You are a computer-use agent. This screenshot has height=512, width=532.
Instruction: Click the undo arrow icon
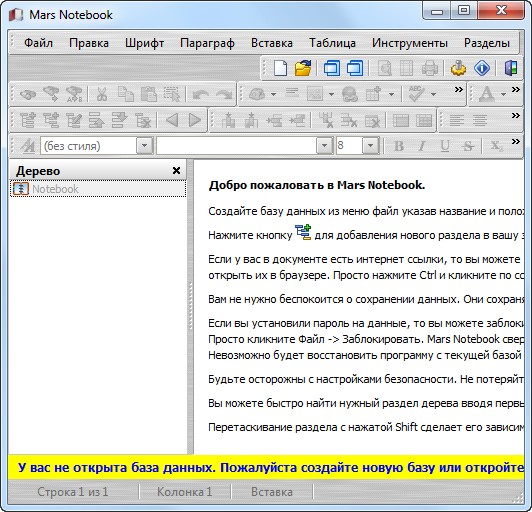coord(201,94)
